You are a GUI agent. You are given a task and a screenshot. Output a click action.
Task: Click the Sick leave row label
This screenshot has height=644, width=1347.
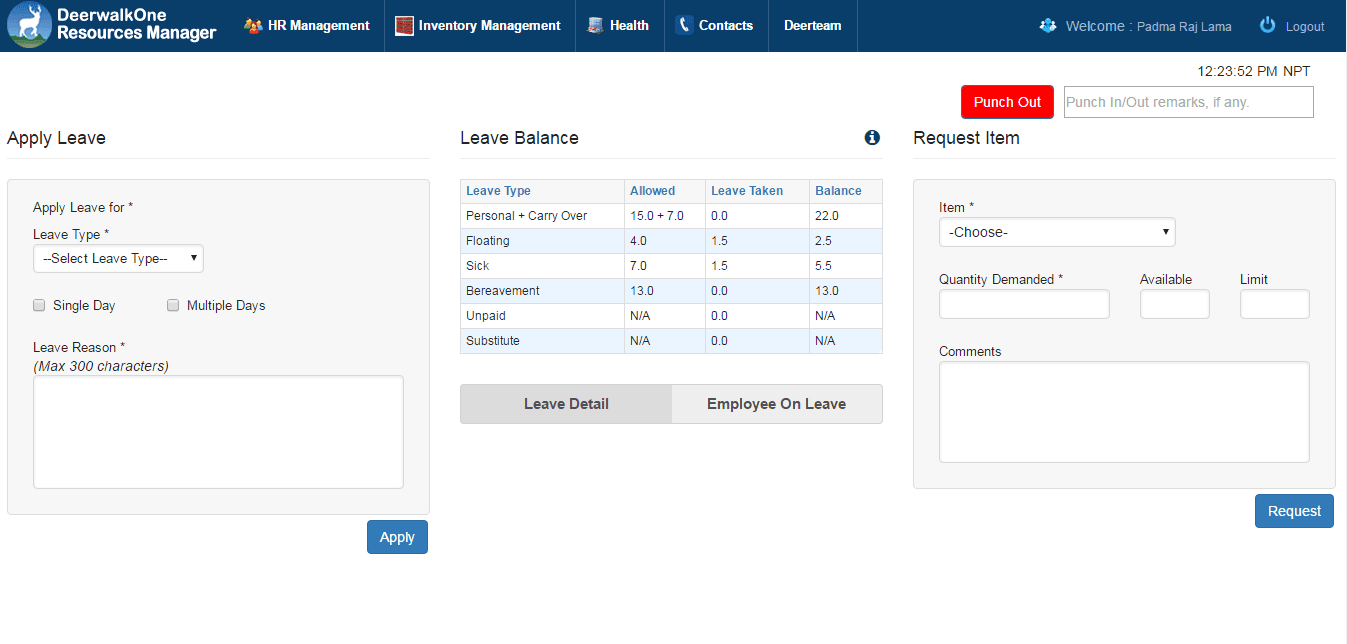(x=477, y=266)
